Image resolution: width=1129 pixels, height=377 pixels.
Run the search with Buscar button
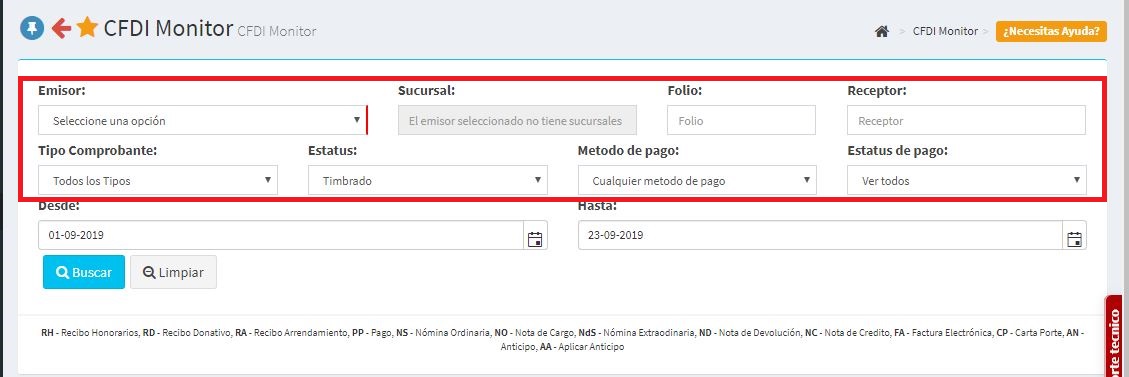pyautogui.click(x=84, y=272)
